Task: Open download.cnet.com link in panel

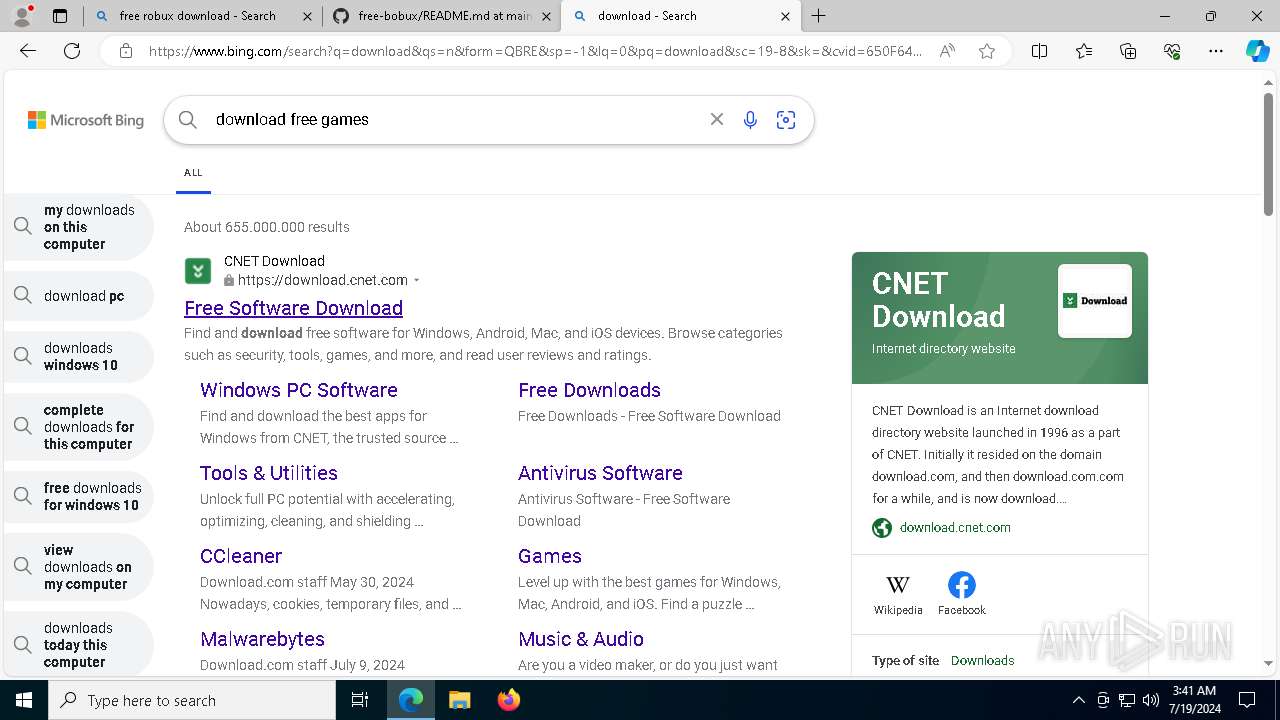Action: pyautogui.click(x=955, y=527)
